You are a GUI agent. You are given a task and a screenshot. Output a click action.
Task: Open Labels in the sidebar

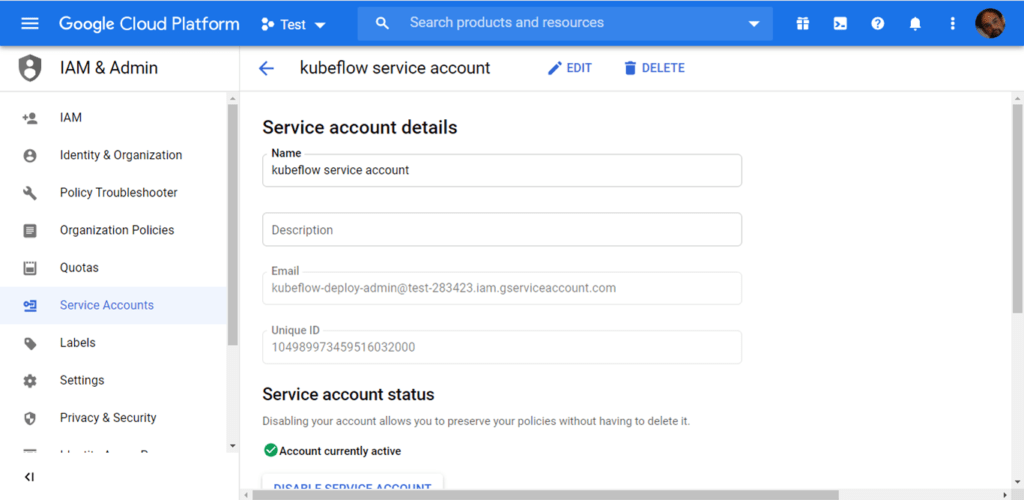(114, 343)
